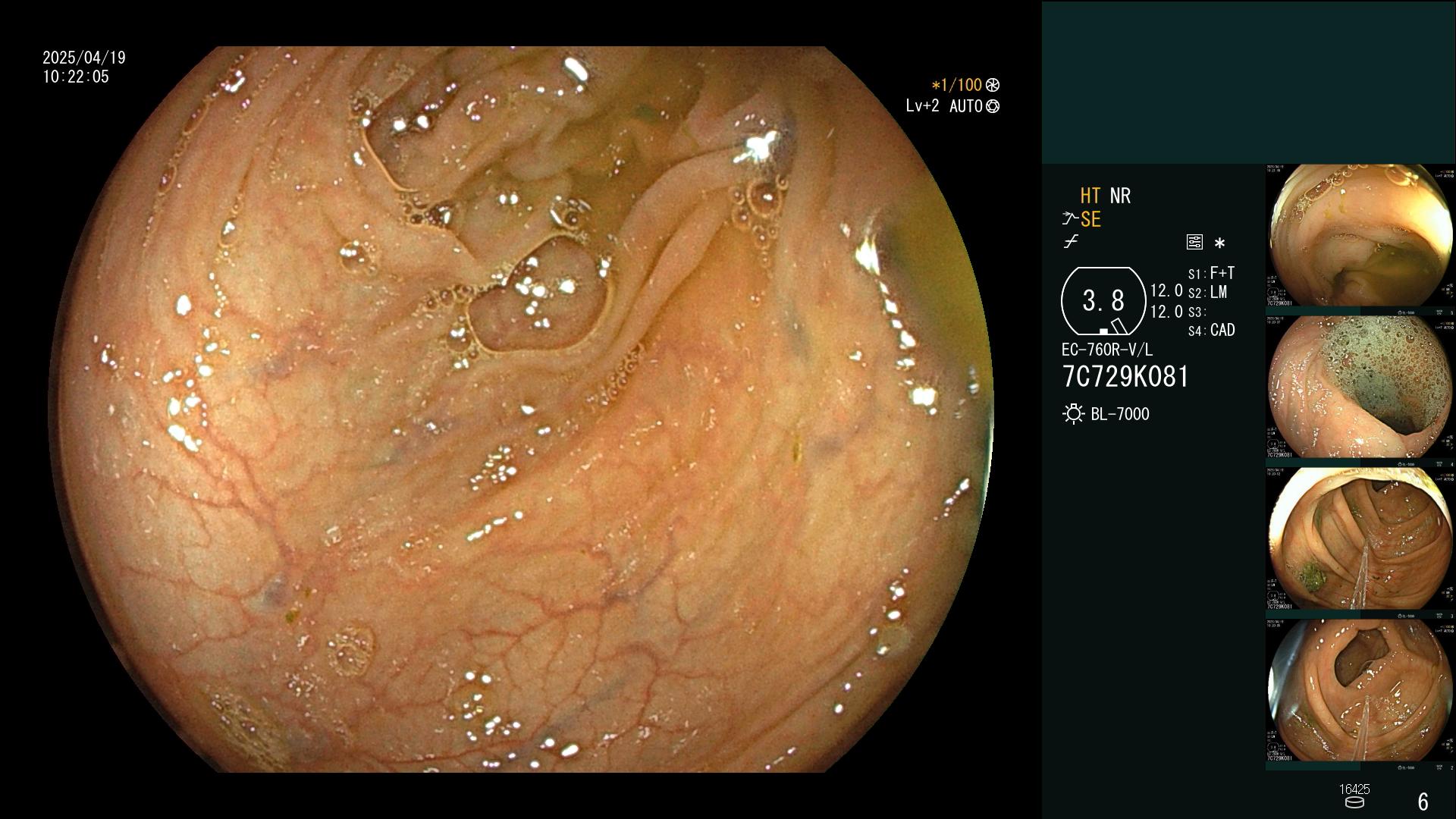Image resolution: width=1456 pixels, height=819 pixels.
Task: Click the 16425 remaining storage count
Action: pyautogui.click(x=1354, y=789)
